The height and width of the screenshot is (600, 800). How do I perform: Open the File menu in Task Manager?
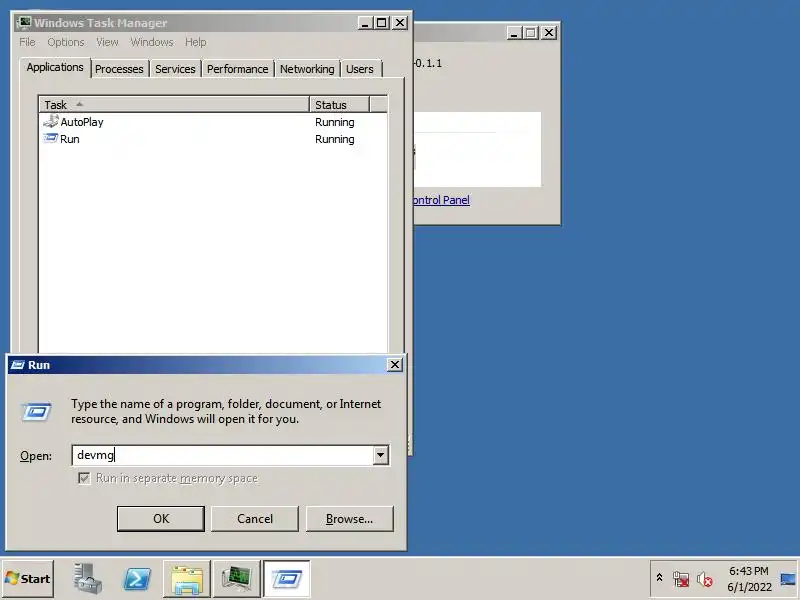pos(27,42)
